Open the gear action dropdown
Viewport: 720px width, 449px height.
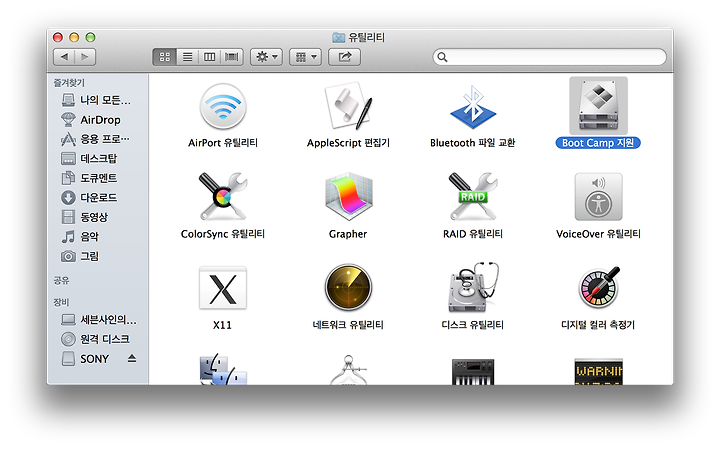[266, 57]
